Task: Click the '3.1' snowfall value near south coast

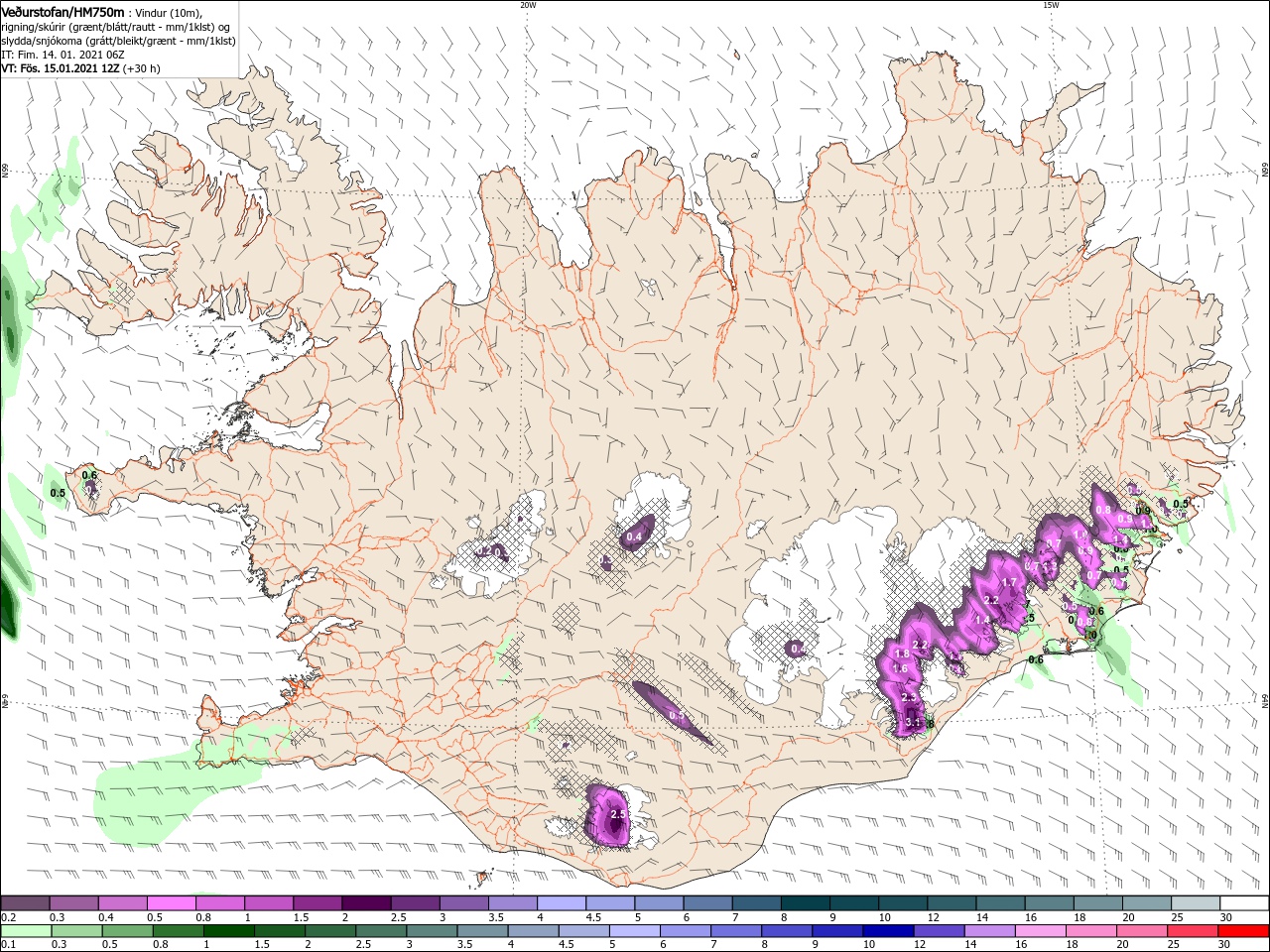Action: click(914, 723)
